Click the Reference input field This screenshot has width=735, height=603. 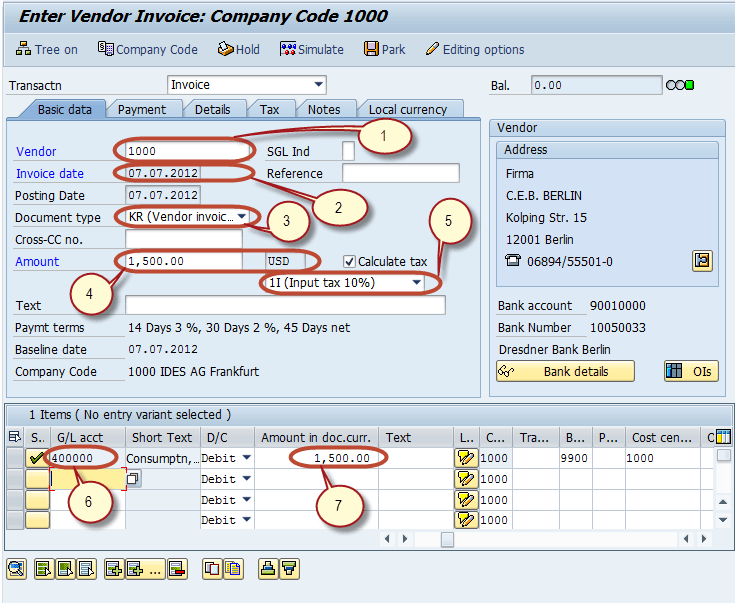400,173
